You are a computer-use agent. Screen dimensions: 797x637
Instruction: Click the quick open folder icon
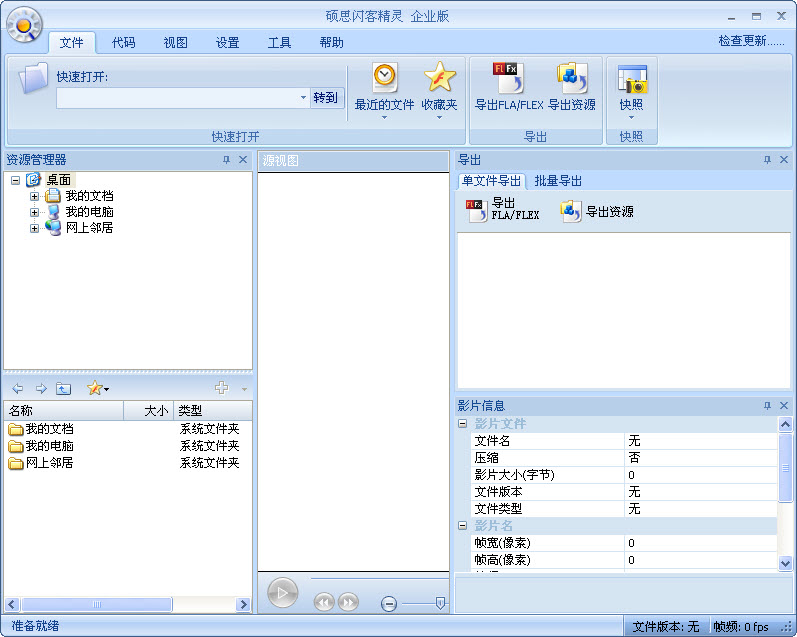pos(34,78)
